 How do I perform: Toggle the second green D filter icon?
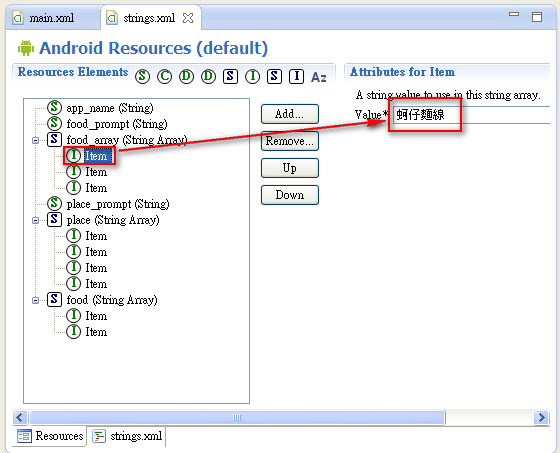pyautogui.click(x=208, y=76)
